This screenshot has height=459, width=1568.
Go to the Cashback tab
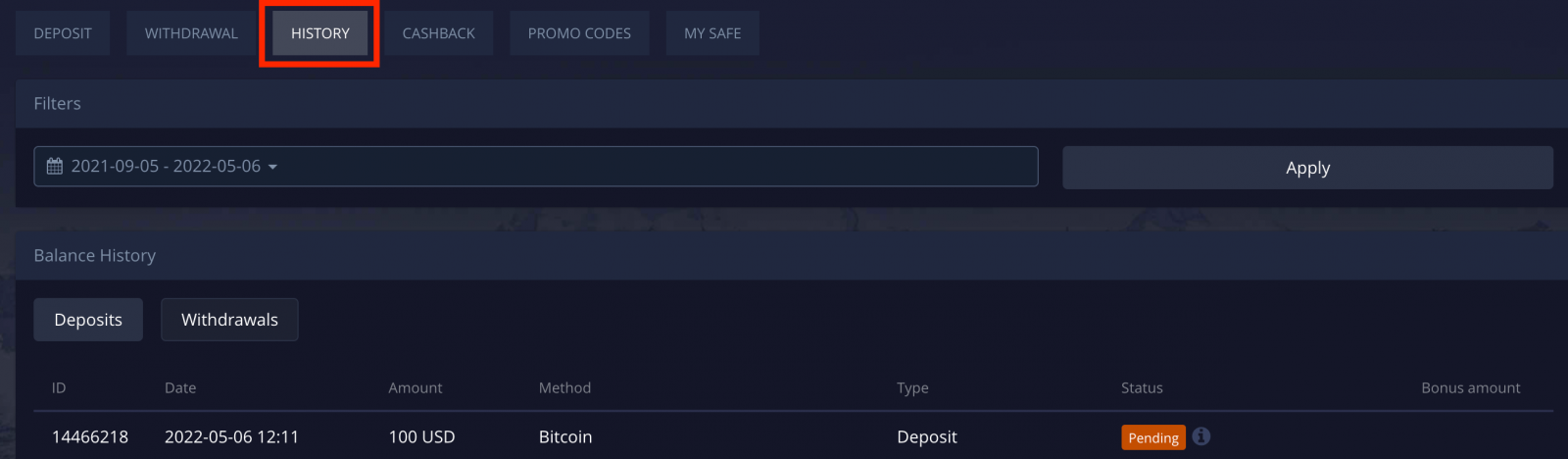pyautogui.click(x=438, y=33)
